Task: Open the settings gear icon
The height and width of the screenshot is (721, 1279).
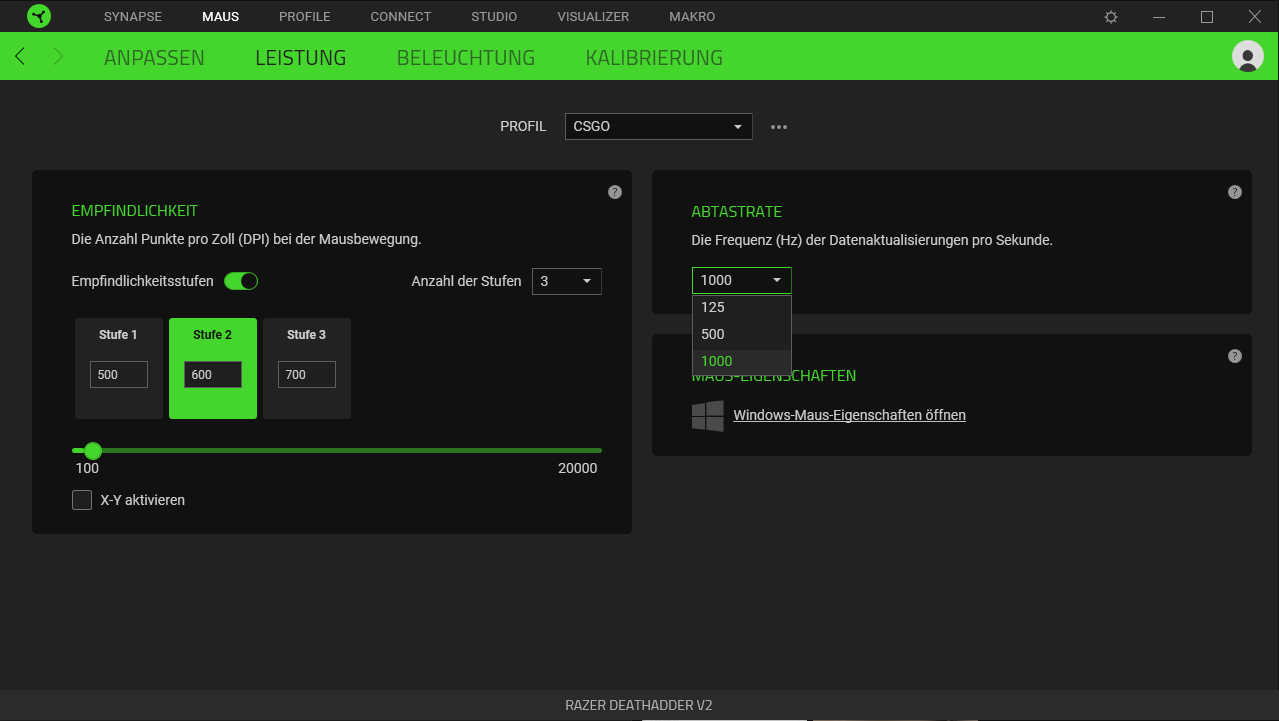Action: (1111, 17)
